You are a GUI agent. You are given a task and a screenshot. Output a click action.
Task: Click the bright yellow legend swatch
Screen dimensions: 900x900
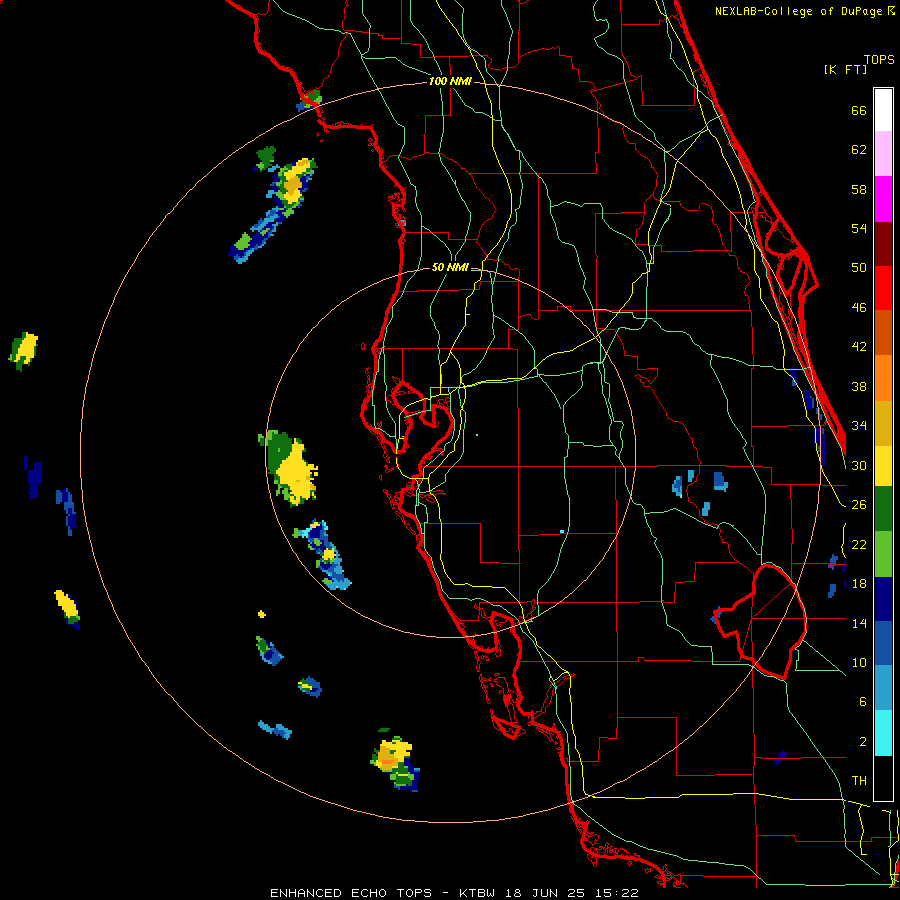click(x=883, y=466)
